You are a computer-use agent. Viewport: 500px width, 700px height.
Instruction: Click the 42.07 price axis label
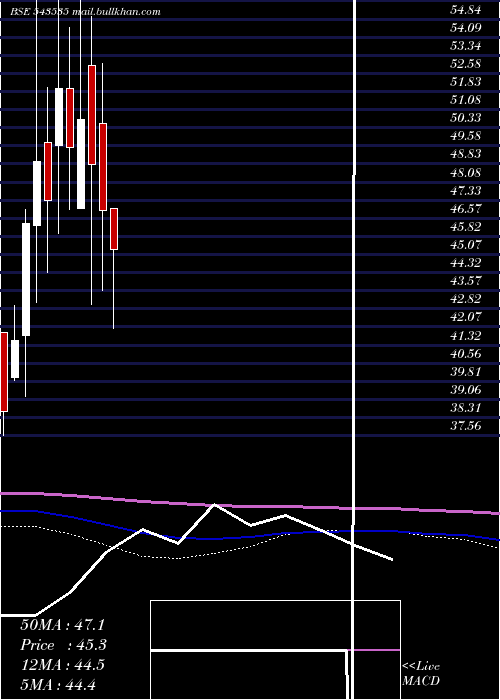tap(465, 317)
